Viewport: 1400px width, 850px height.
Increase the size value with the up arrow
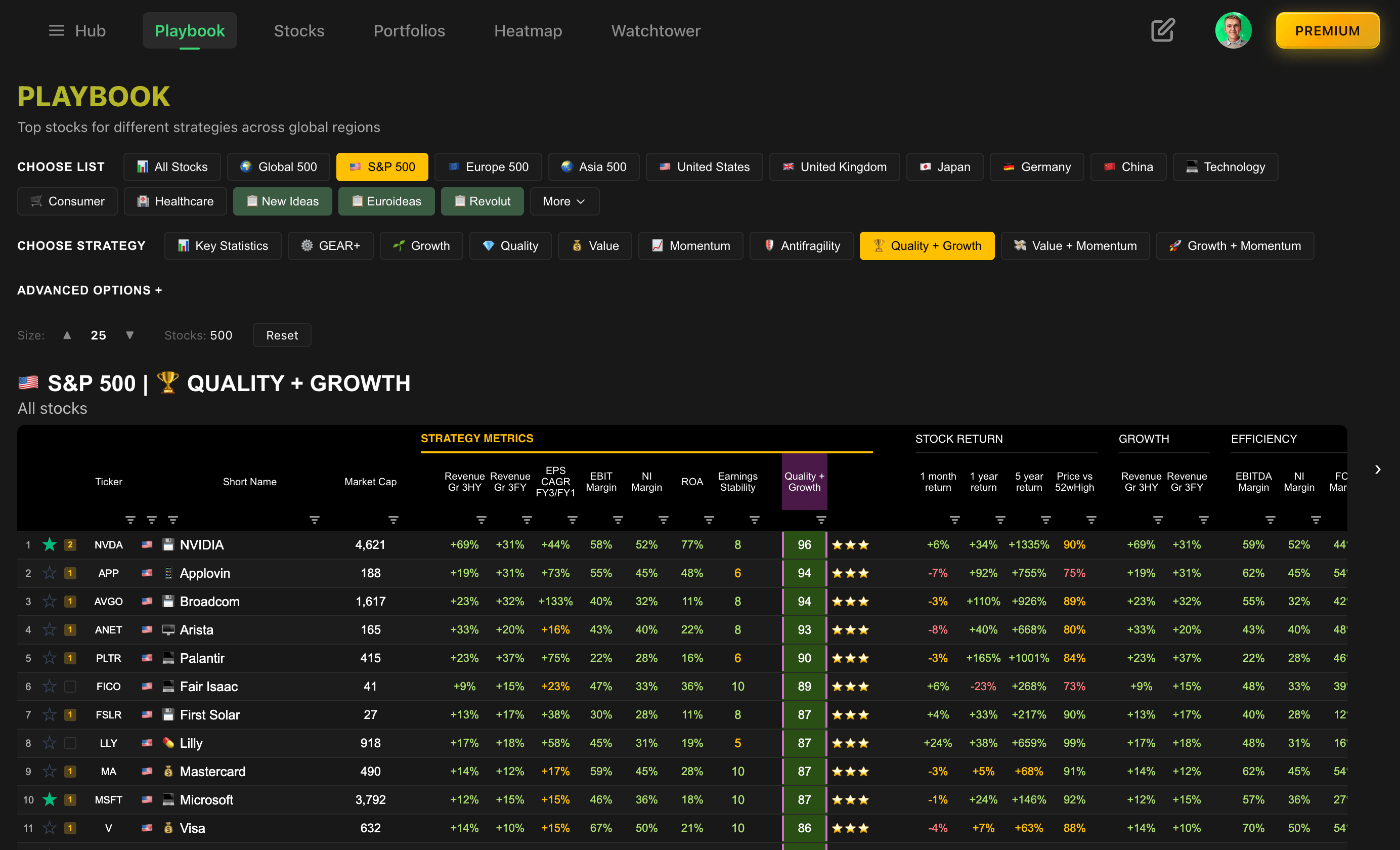click(x=67, y=335)
